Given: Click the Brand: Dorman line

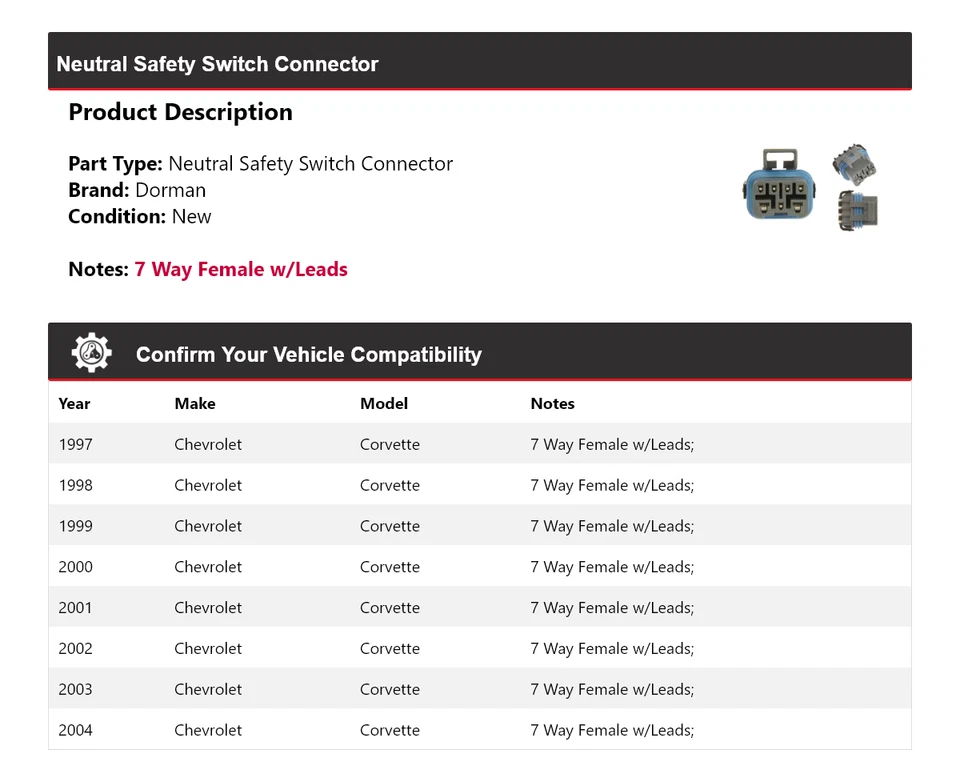Looking at the screenshot, I should tap(137, 190).
